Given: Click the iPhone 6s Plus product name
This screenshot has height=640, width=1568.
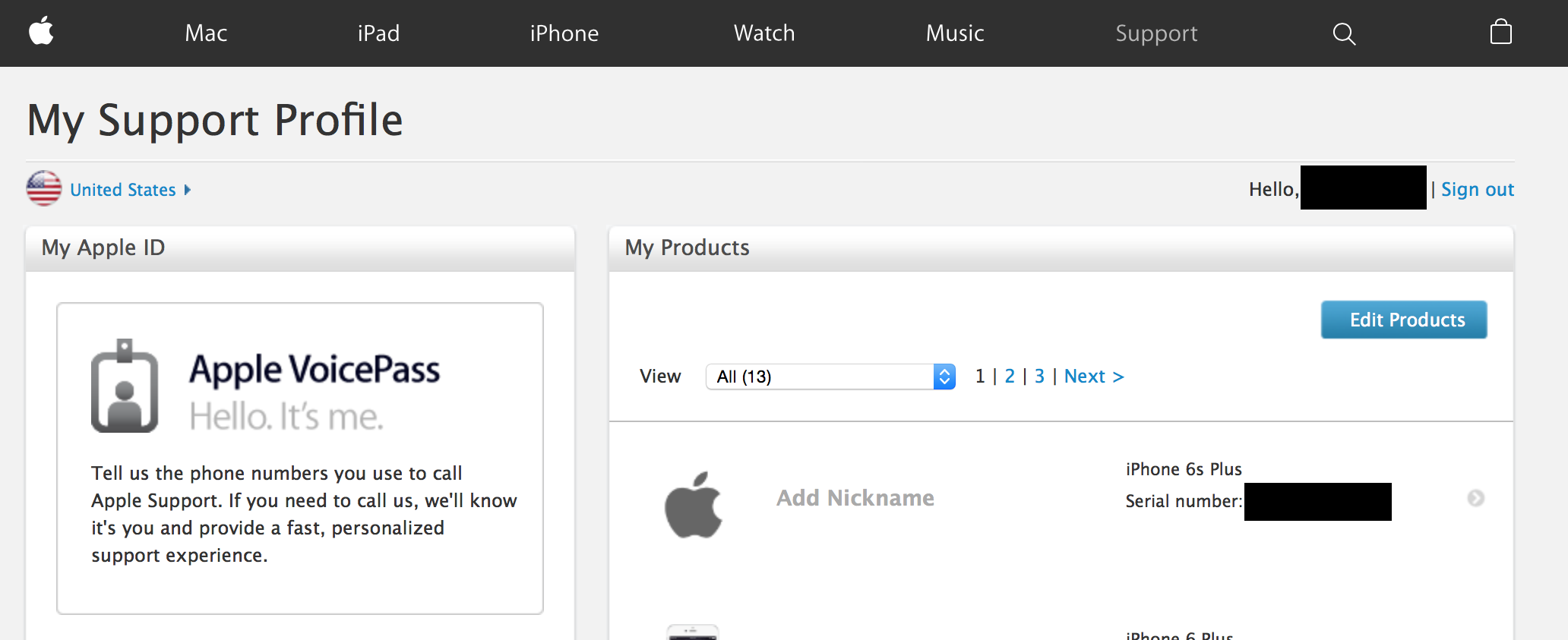Looking at the screenshot, I should (x=1184, y=469).
